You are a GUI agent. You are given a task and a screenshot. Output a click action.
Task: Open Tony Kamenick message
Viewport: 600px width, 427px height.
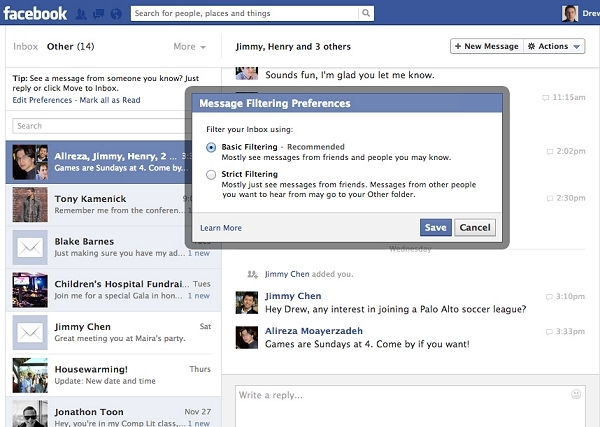coord(99,205)
